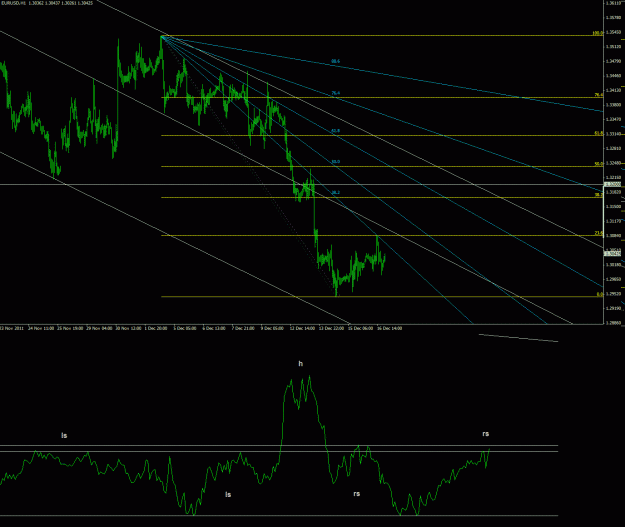The width and height of the screenshot is (625, 527).
Task: Click the lower 'ls' label near indicator trough
Action: tap(228, 494)
